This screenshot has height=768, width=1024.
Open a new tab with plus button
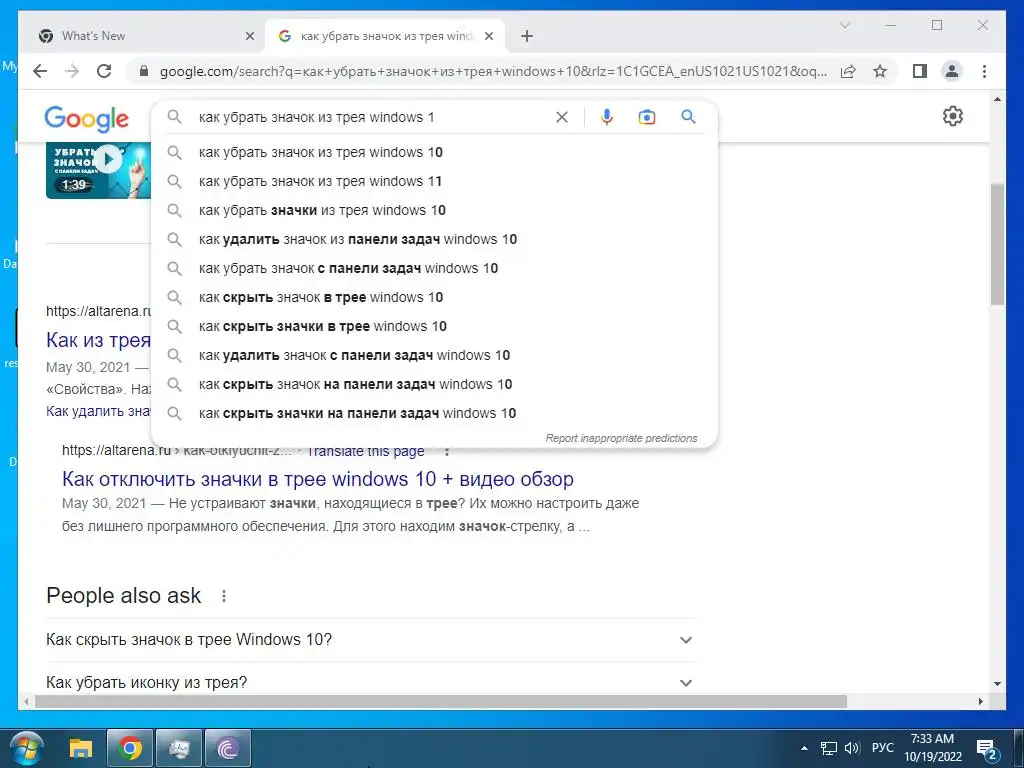527,36
